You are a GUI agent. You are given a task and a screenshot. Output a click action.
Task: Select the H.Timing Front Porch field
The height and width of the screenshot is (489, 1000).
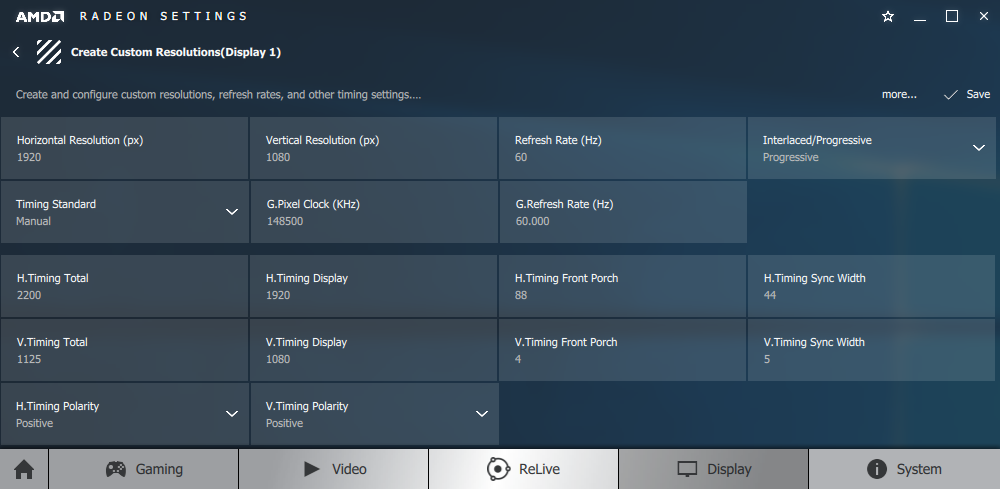tap(622, 286)
